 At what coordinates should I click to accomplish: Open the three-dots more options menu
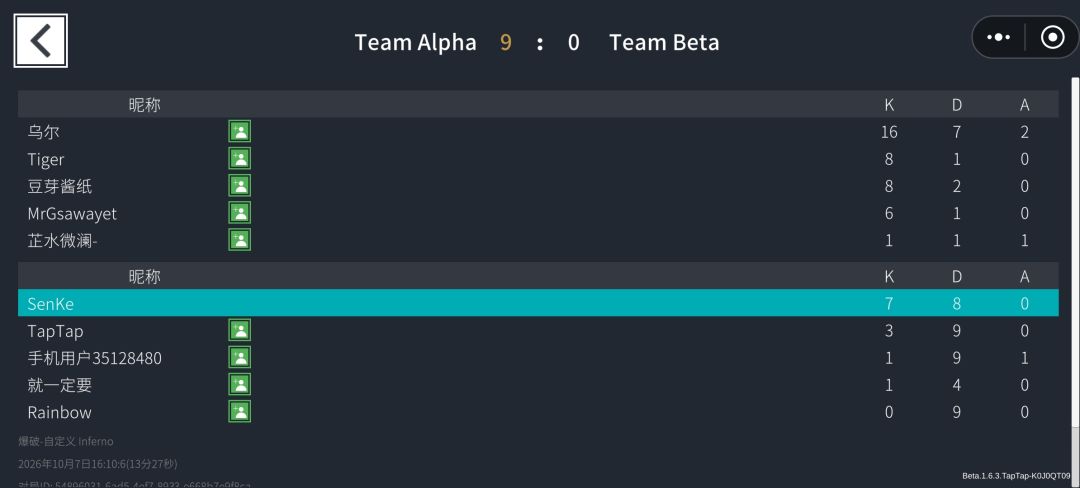click(x=998, y=37)
